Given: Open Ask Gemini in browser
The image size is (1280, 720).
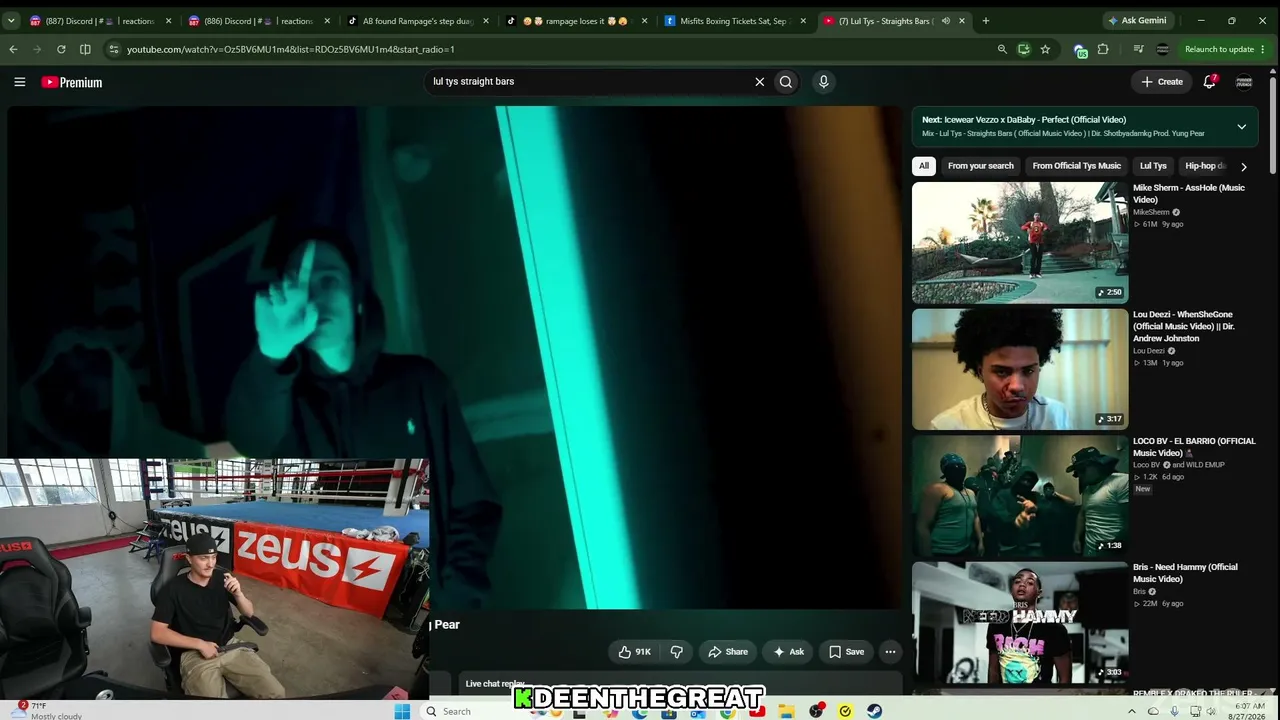Looking at the screenshot, I should 1136,20.
